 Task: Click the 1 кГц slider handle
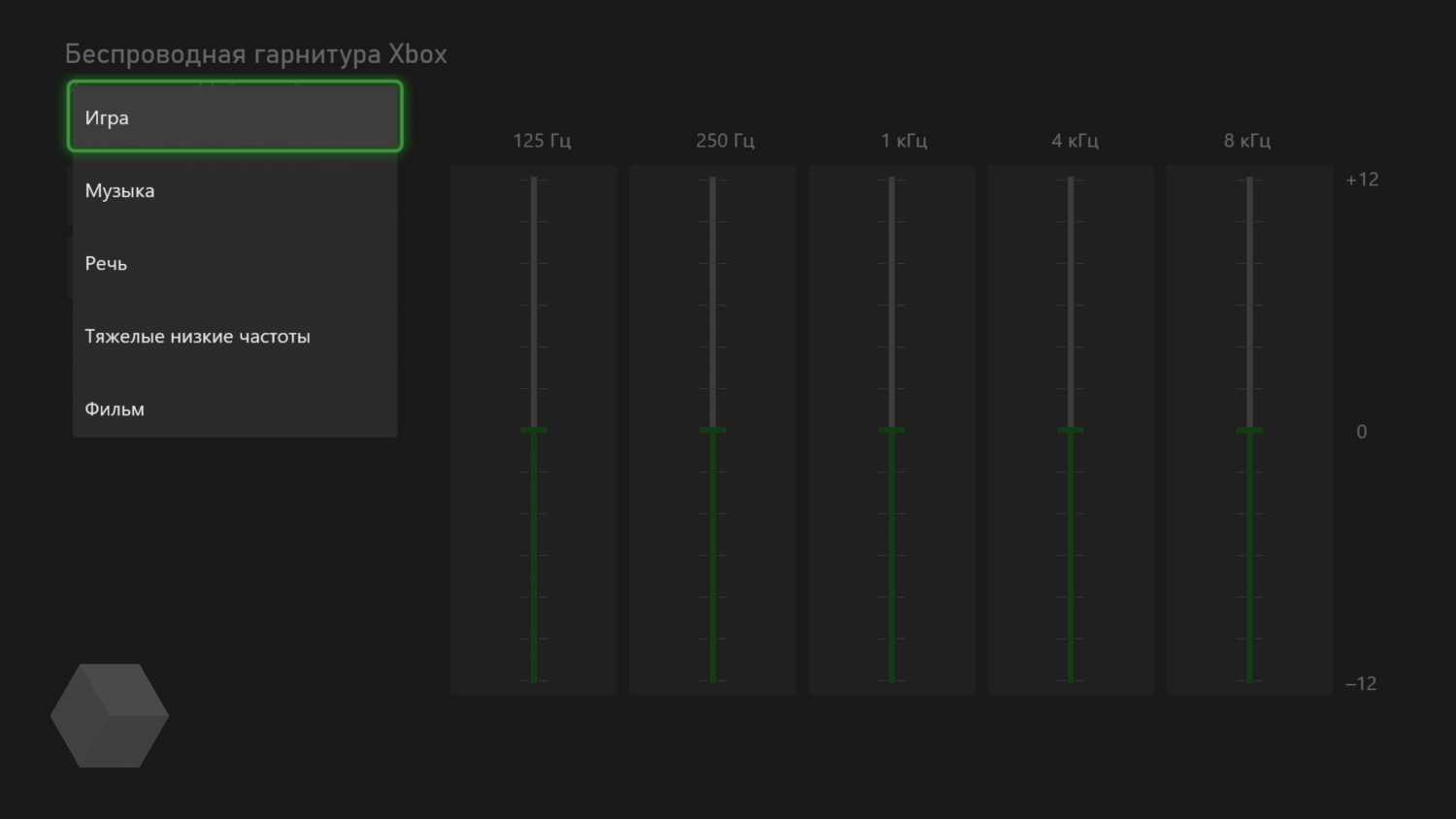tap(892, 430)
